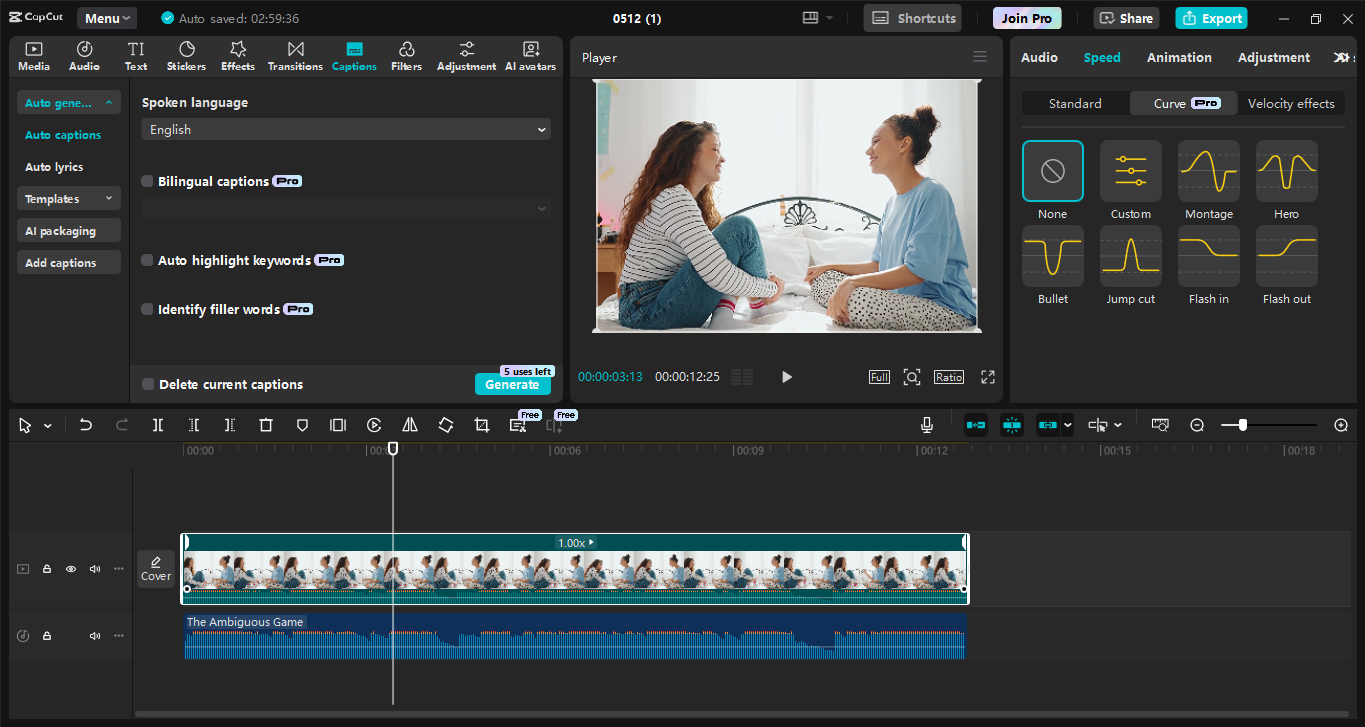
Task: Enable Identify filler words
Action: (147, 308)
